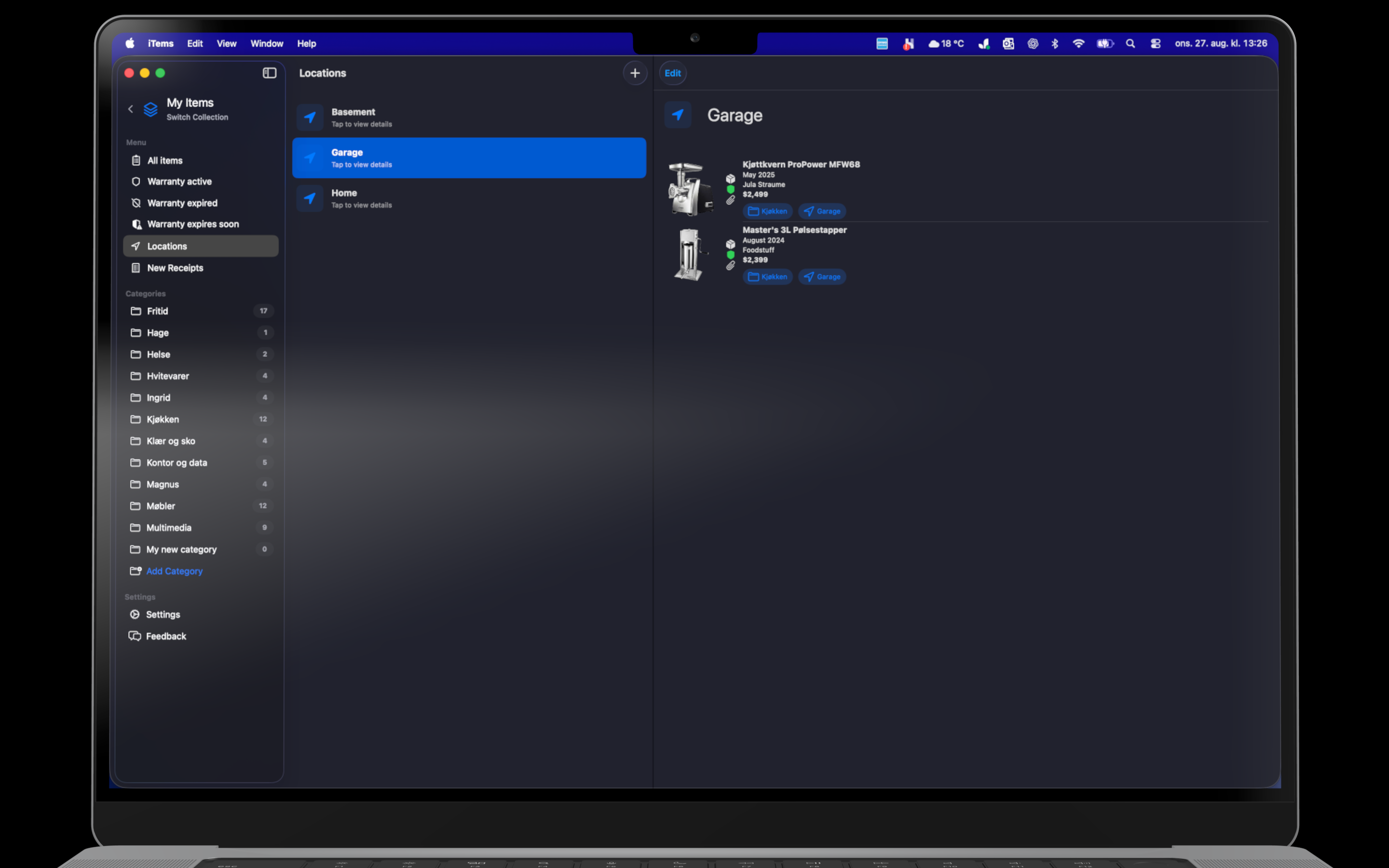Open the Kjøttkvern ProPower MFW68 thumbnail

[x=691, y=189]
